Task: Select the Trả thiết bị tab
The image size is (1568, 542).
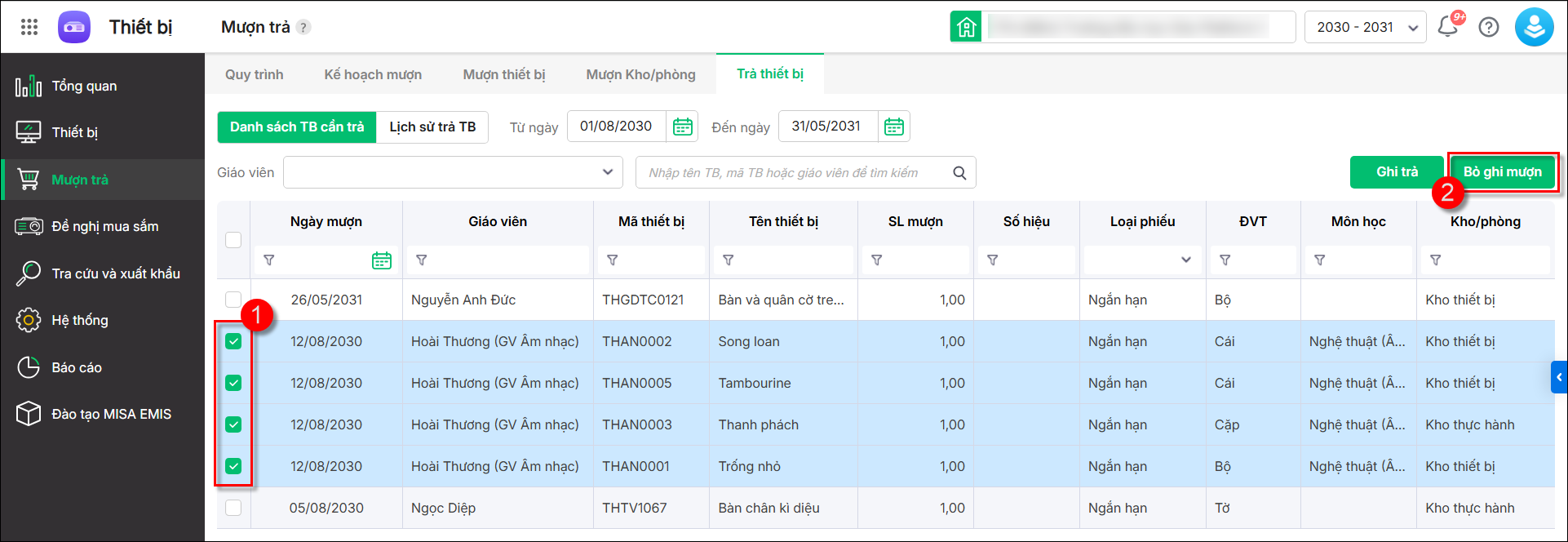Action: (770, 74)
